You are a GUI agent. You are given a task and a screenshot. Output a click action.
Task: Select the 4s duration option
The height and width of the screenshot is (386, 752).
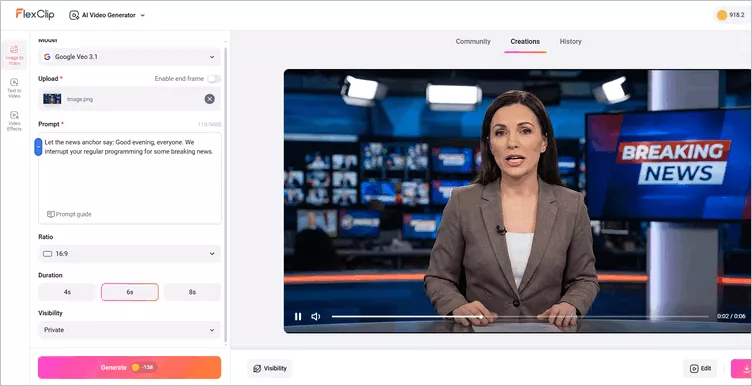(x=67, y=292)
